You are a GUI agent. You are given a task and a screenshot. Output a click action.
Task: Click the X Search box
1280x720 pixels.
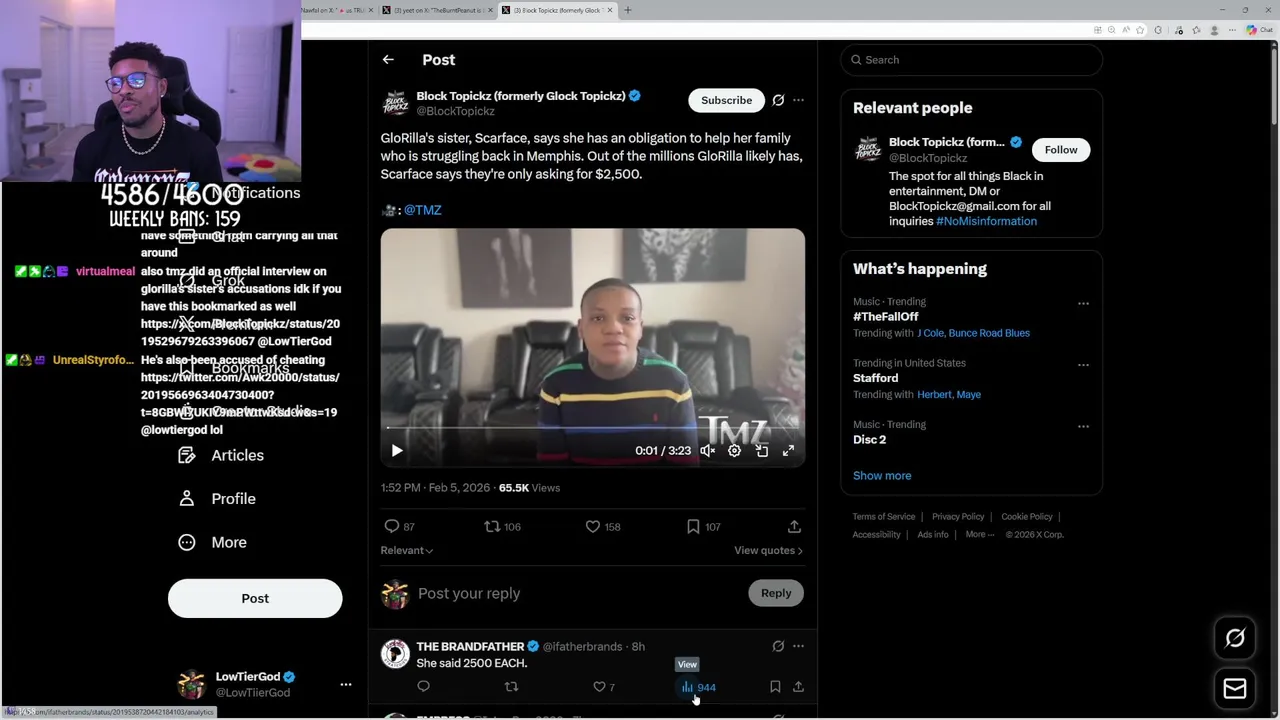[971, 60]
